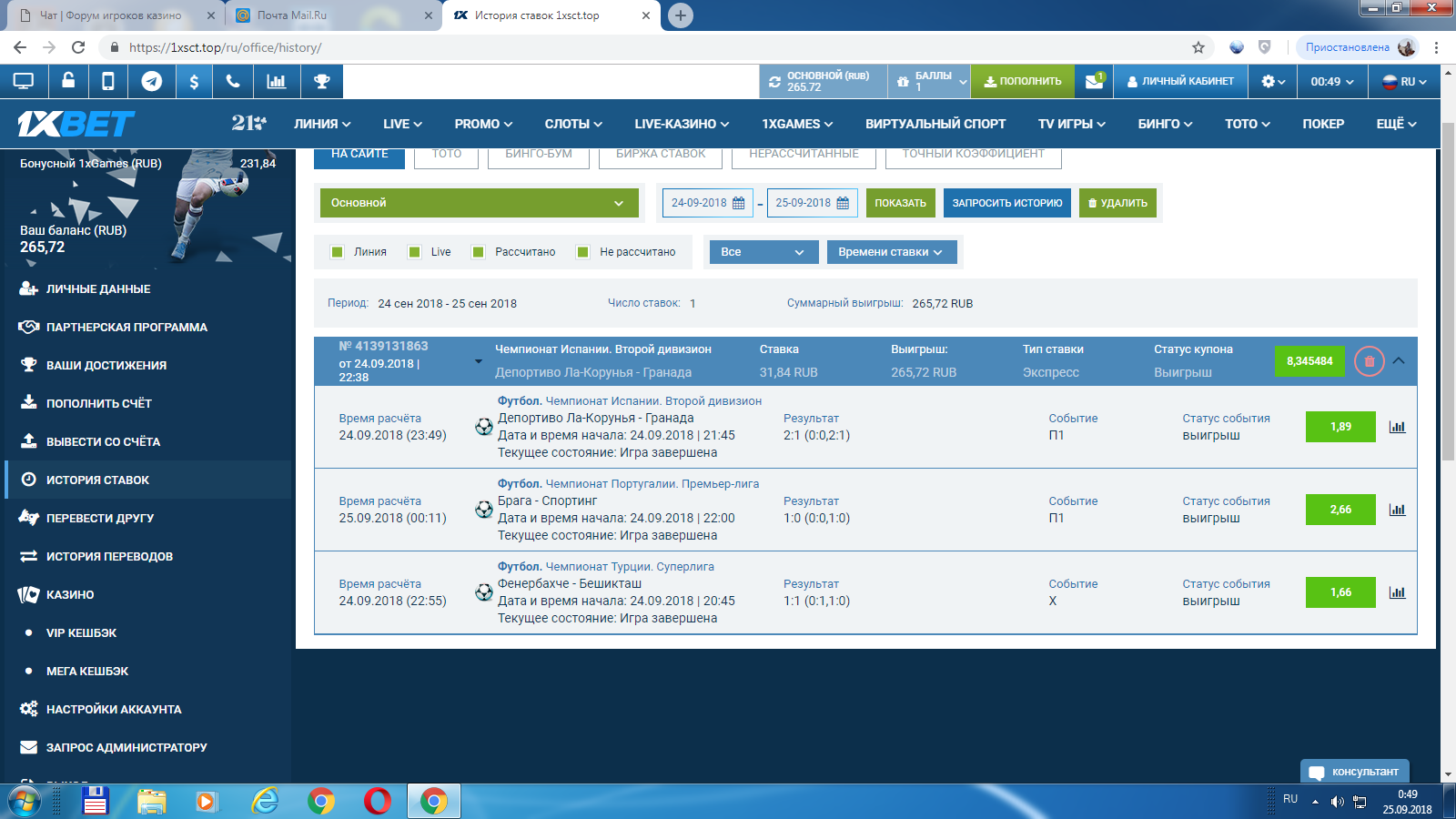Open ЛИЧНЫЙ КАБИНЕТ
The height and width of the screenshot is (819, 1456).
tap(1180, 81)
